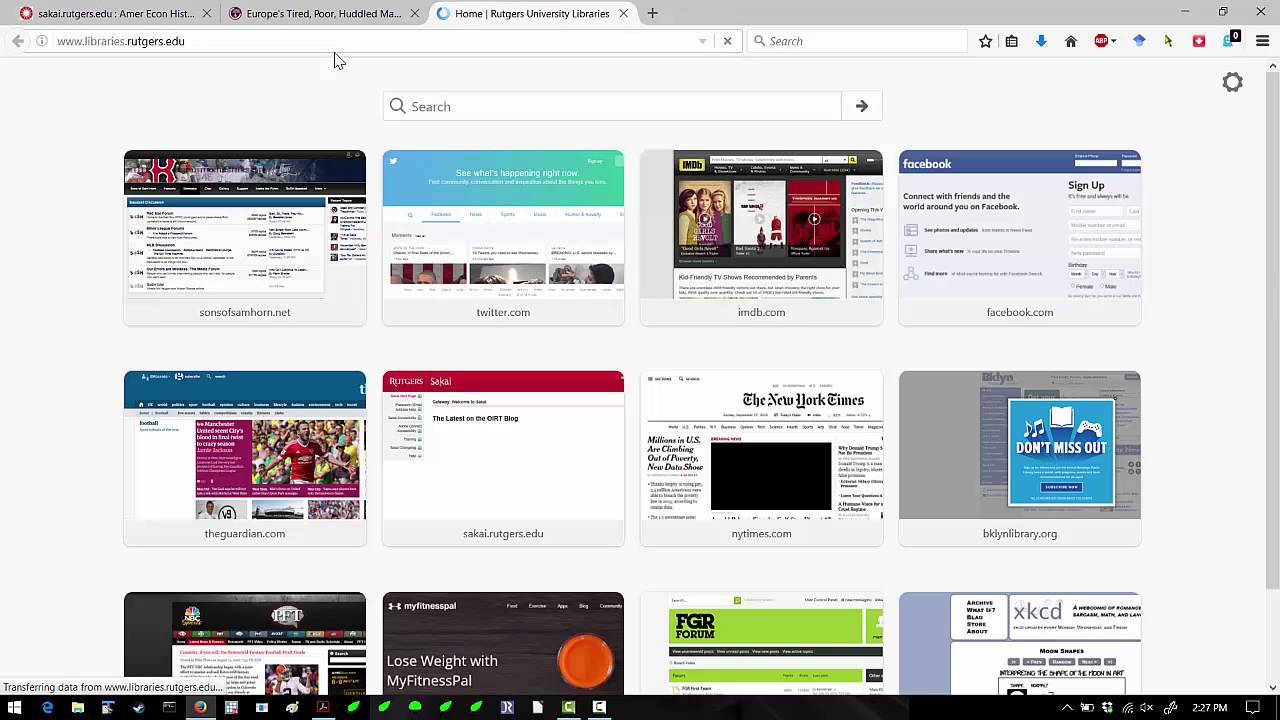Close the Europe's Tired, Poor tab
The width and height of the screenshot is (1280, 720).
415,14
